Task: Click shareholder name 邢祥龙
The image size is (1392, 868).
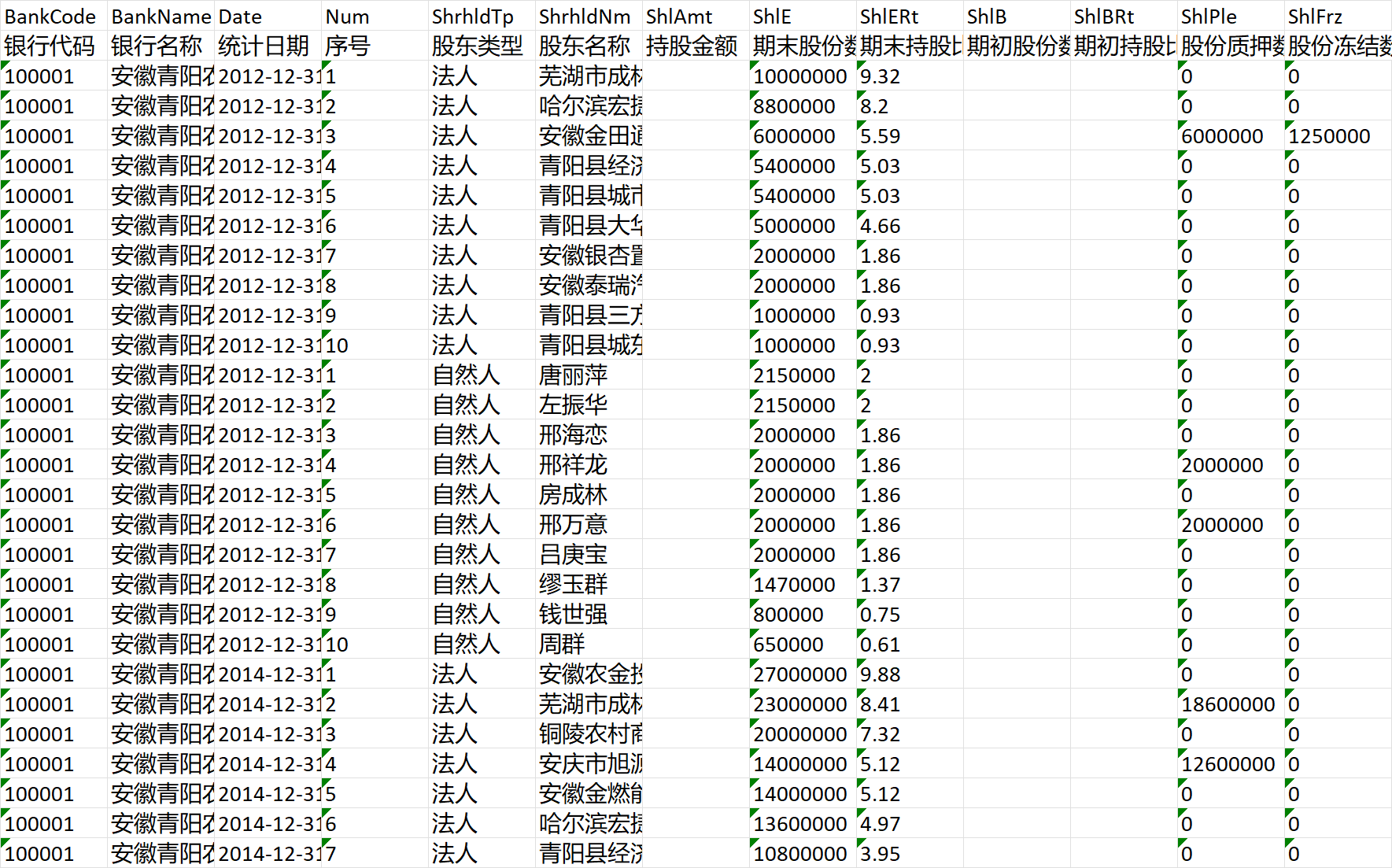Action: tap(589, 464)
